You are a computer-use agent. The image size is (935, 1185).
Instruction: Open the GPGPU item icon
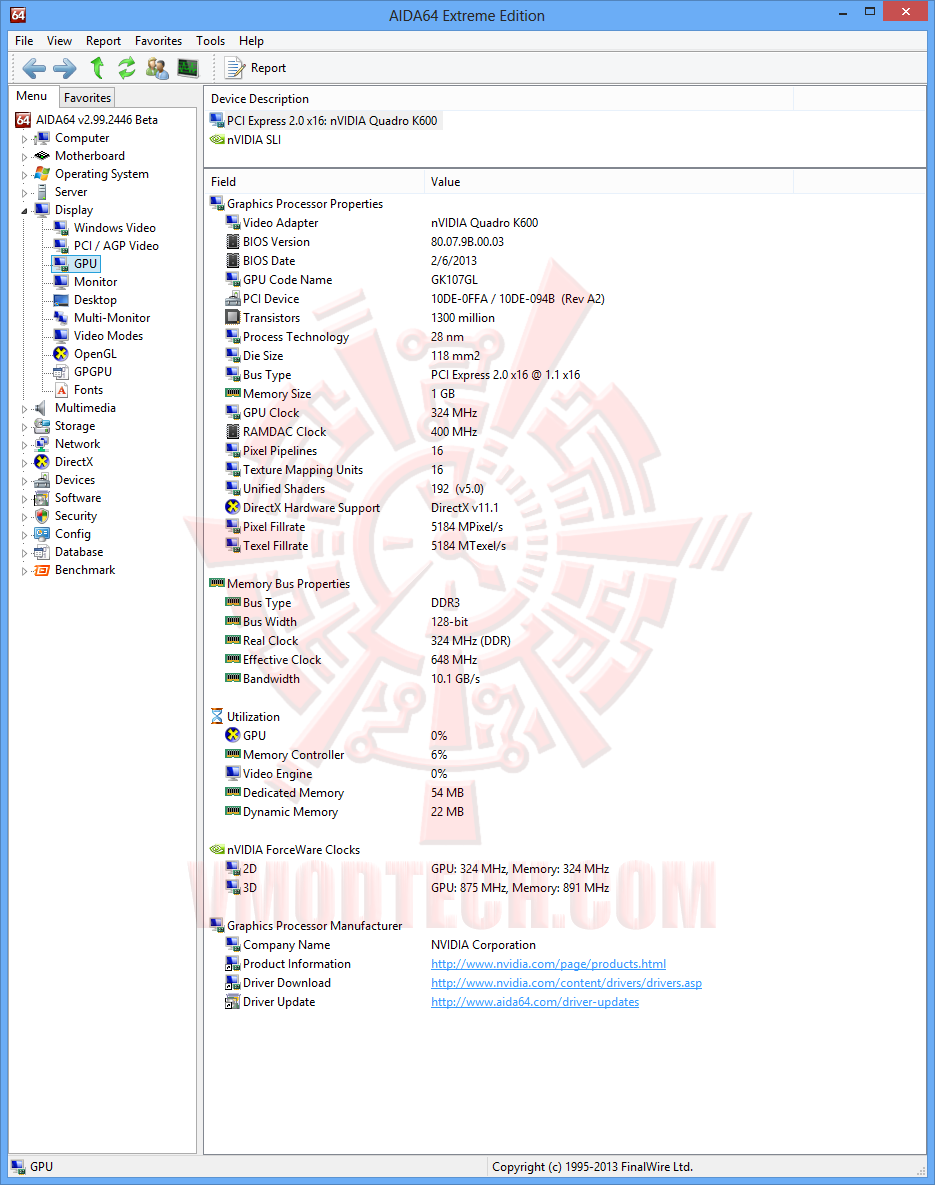point(61,372)
